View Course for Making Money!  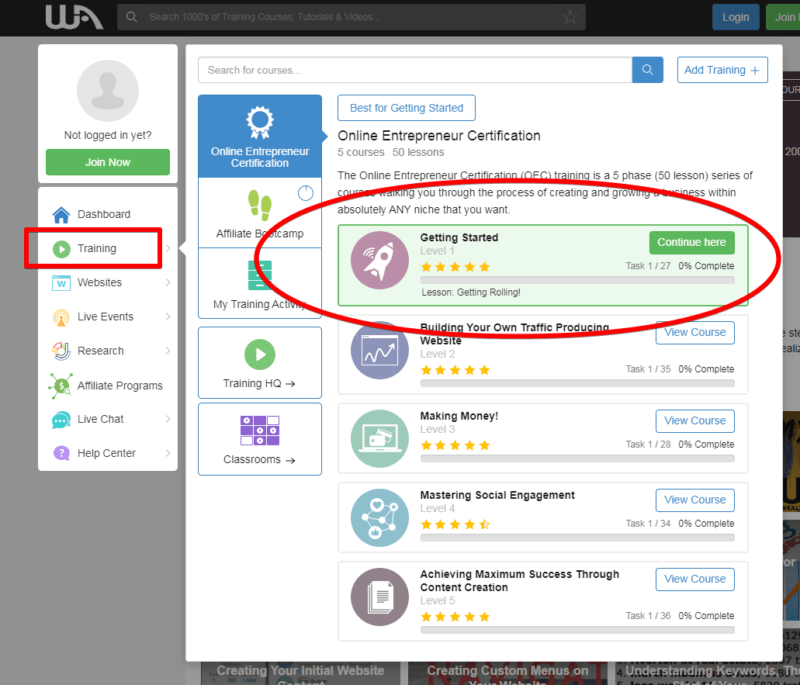(x=695, y=421)
